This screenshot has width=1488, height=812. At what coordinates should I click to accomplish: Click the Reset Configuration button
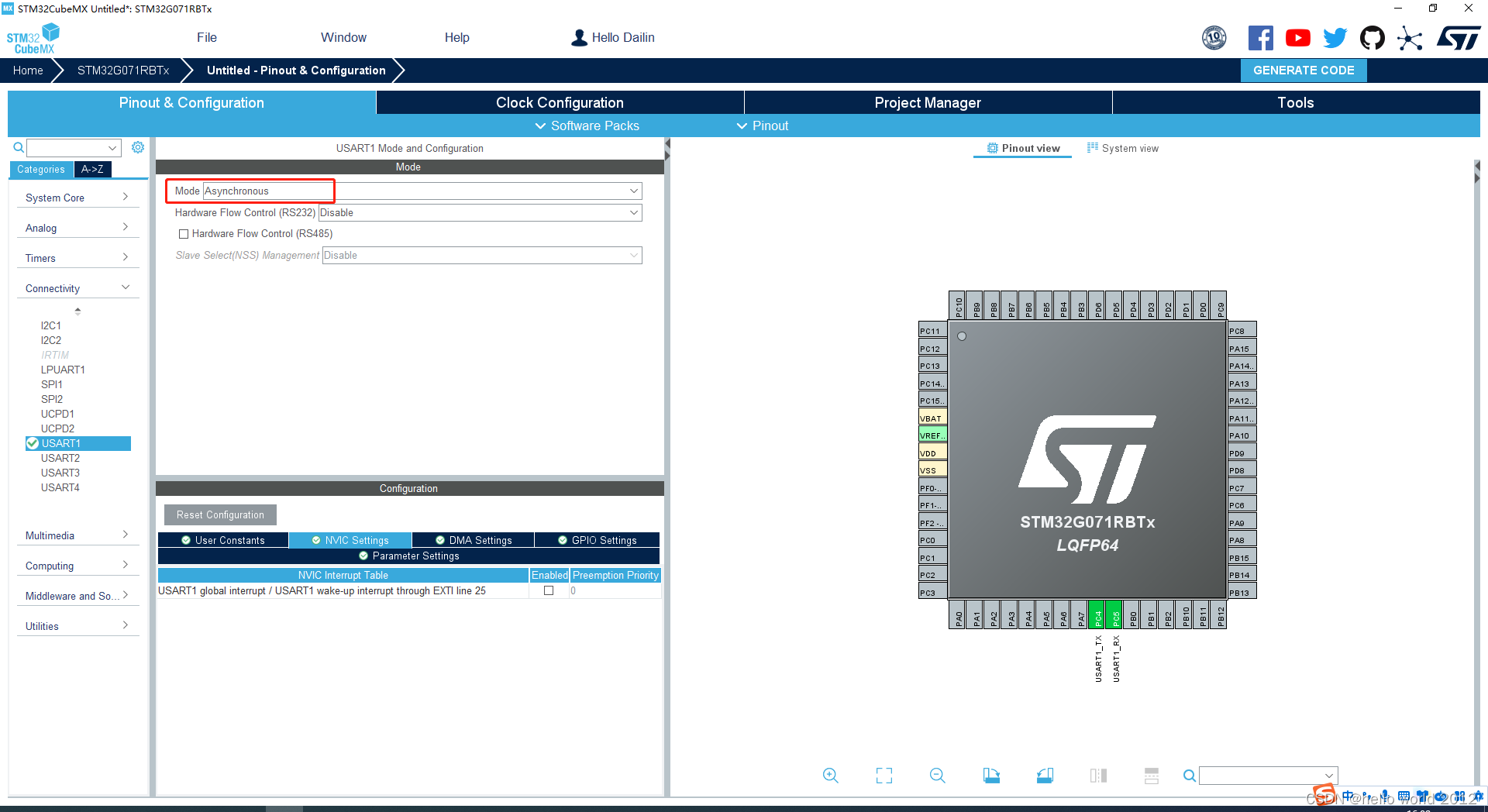click(220, 514)
